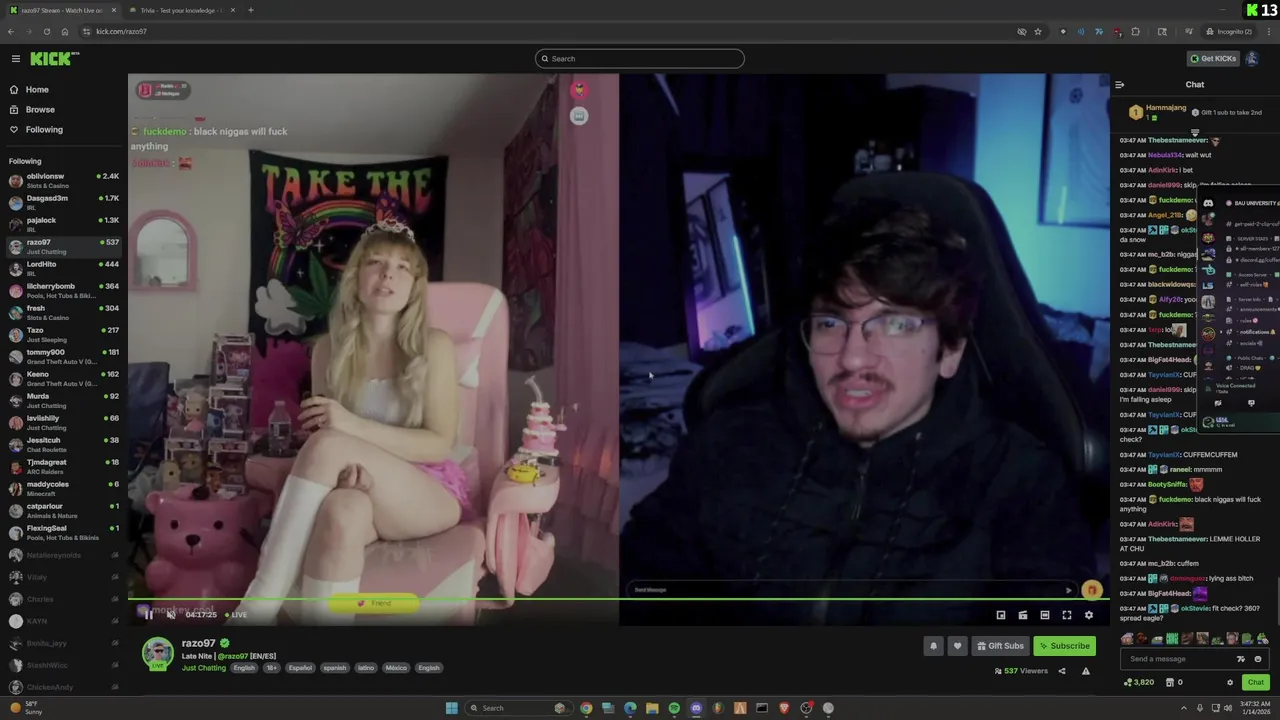Open chat settings gear
This screenshot has width=1280, height=720.
(1230, 683)
